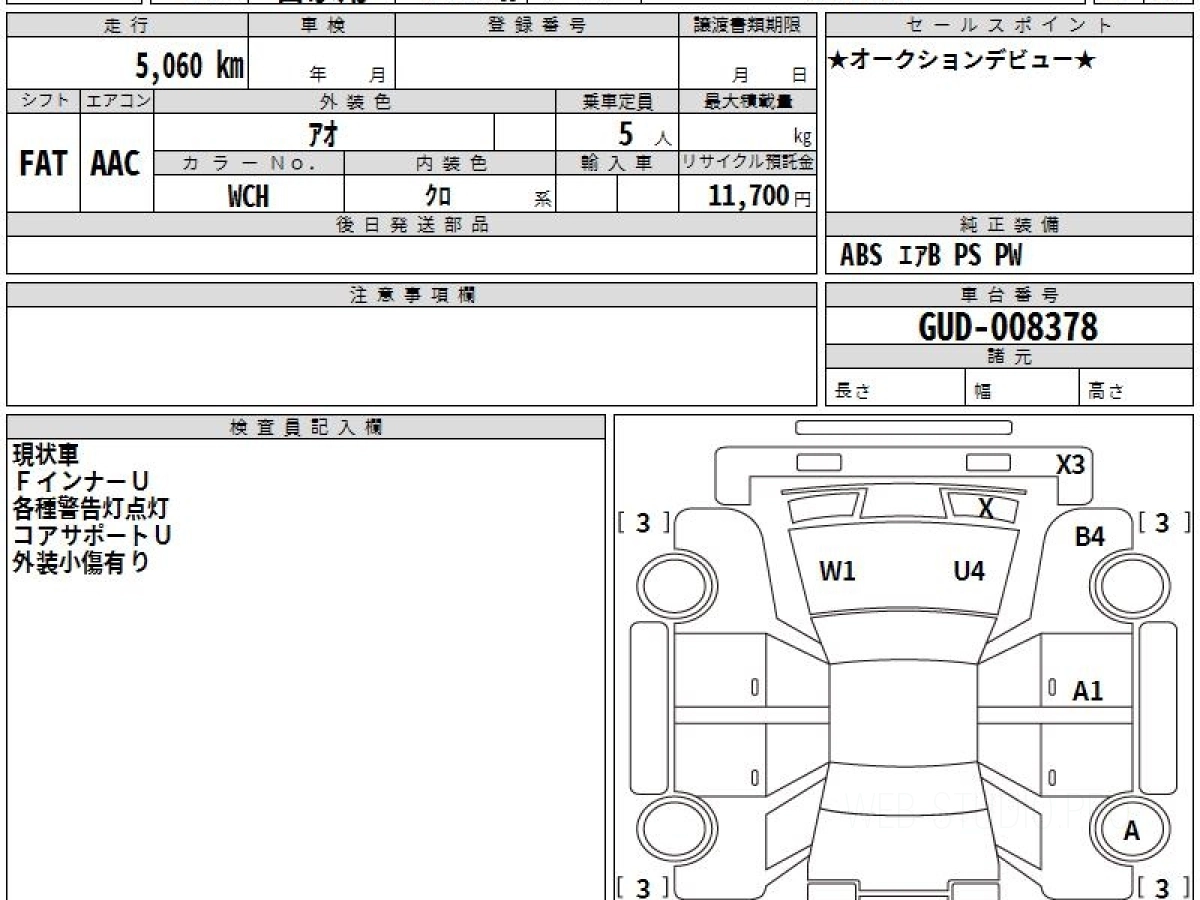Select the 最大積載量 header
This screenshot has height=900, width=1200.
(x=748, y=101)
